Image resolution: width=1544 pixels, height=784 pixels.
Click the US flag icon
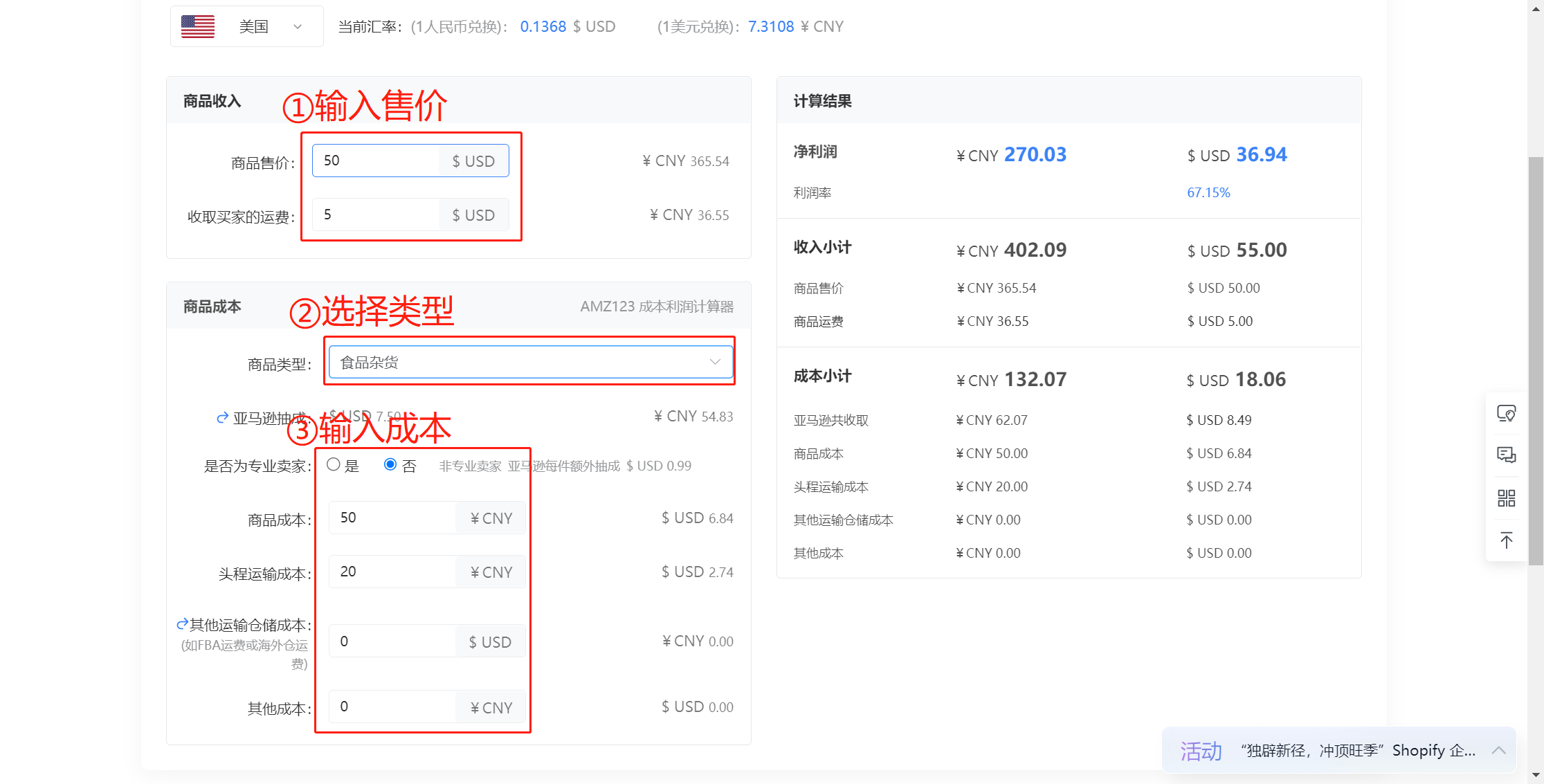pyautogui.click(x=198, y=26)
